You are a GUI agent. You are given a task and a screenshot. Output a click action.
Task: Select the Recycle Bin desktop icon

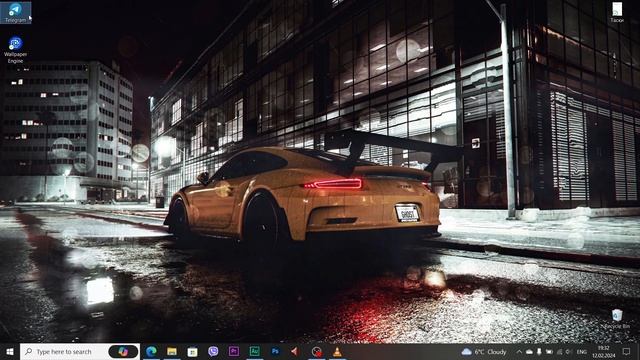click(617, 319)
